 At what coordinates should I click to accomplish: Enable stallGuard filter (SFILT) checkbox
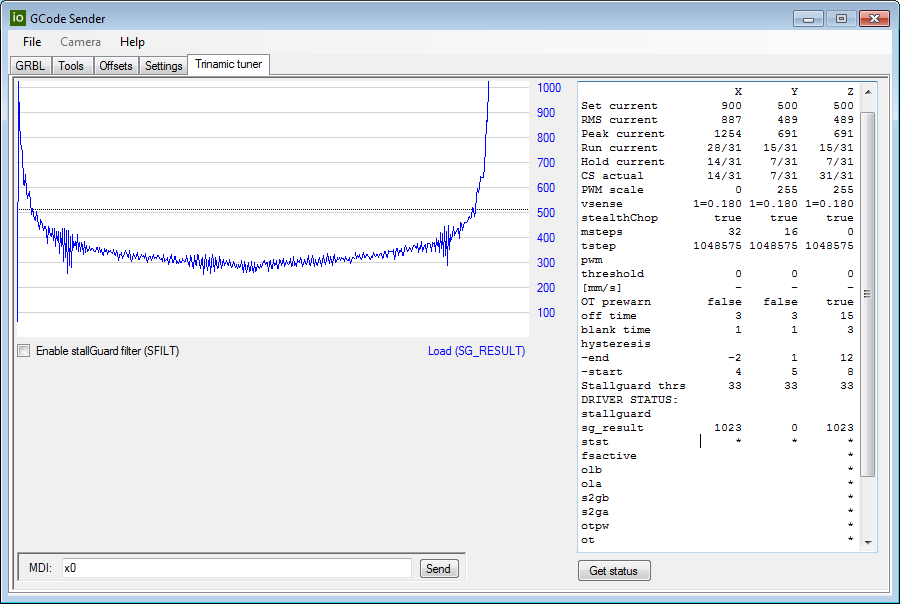pyautogui.click(x=24, y=351)
